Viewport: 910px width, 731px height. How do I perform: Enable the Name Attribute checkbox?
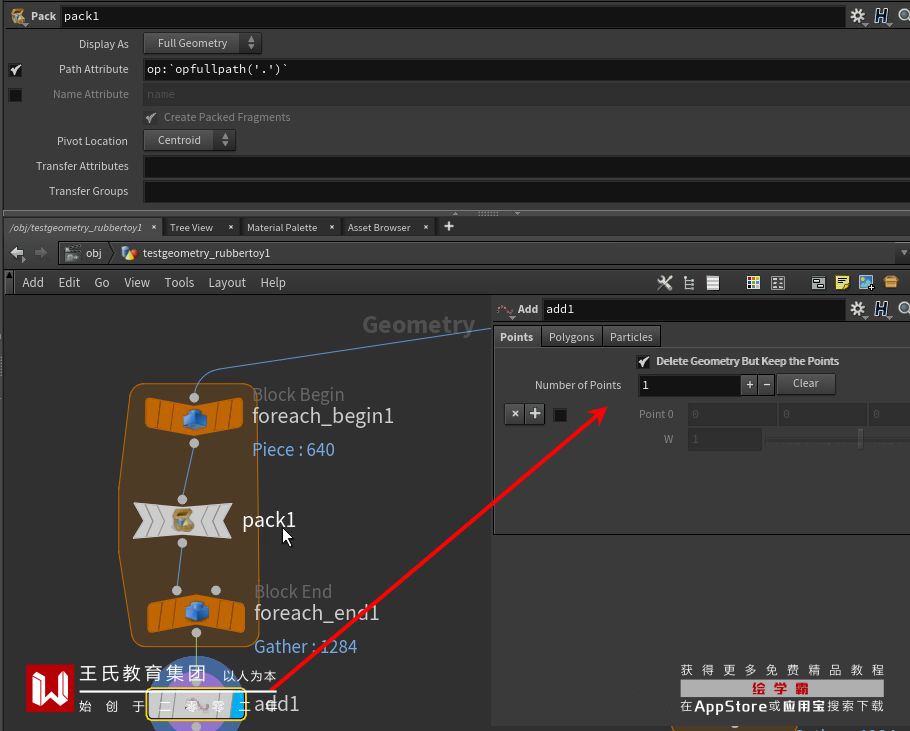tap(16, 95)
